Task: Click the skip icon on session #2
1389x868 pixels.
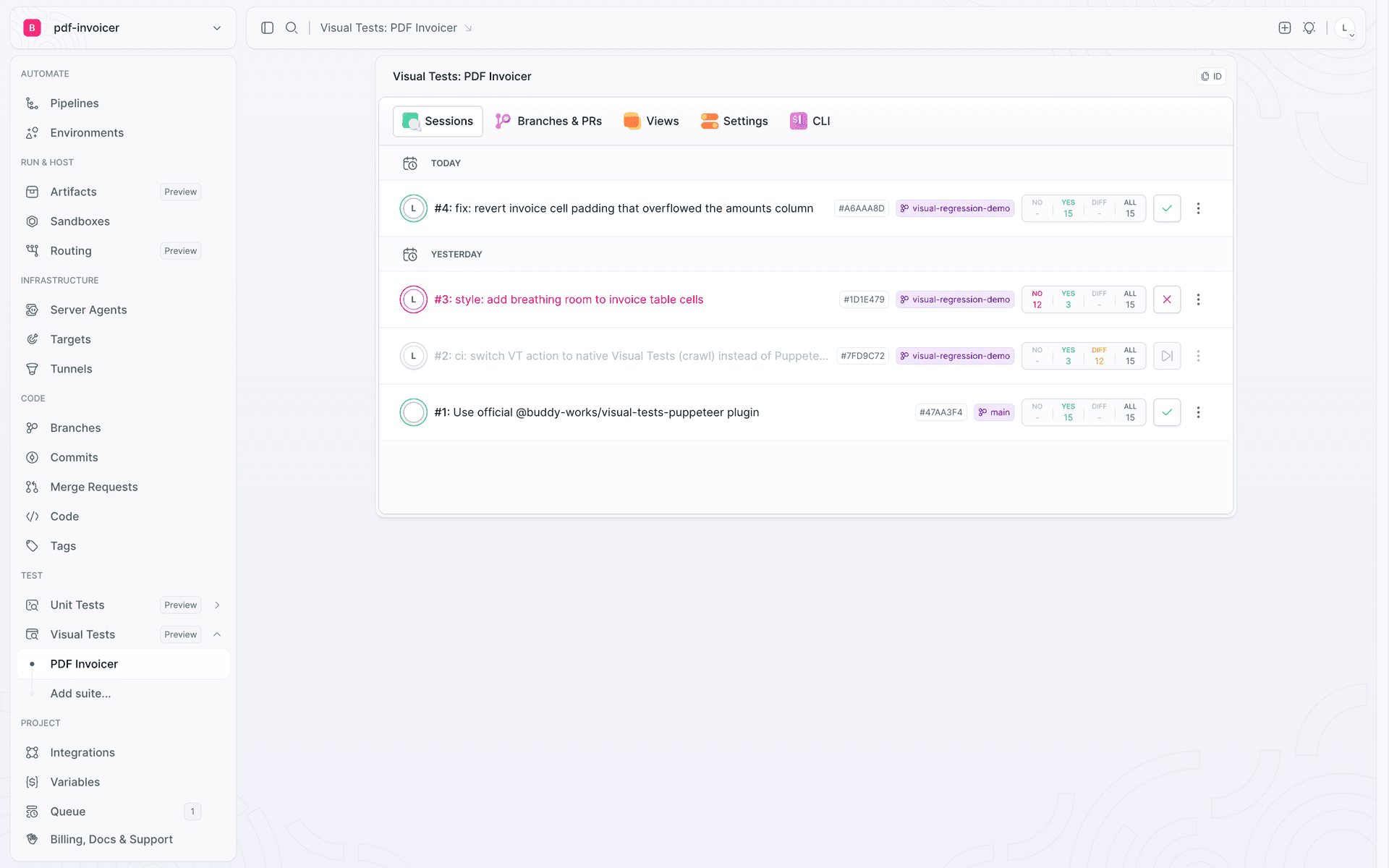Action: (1167, 356)
